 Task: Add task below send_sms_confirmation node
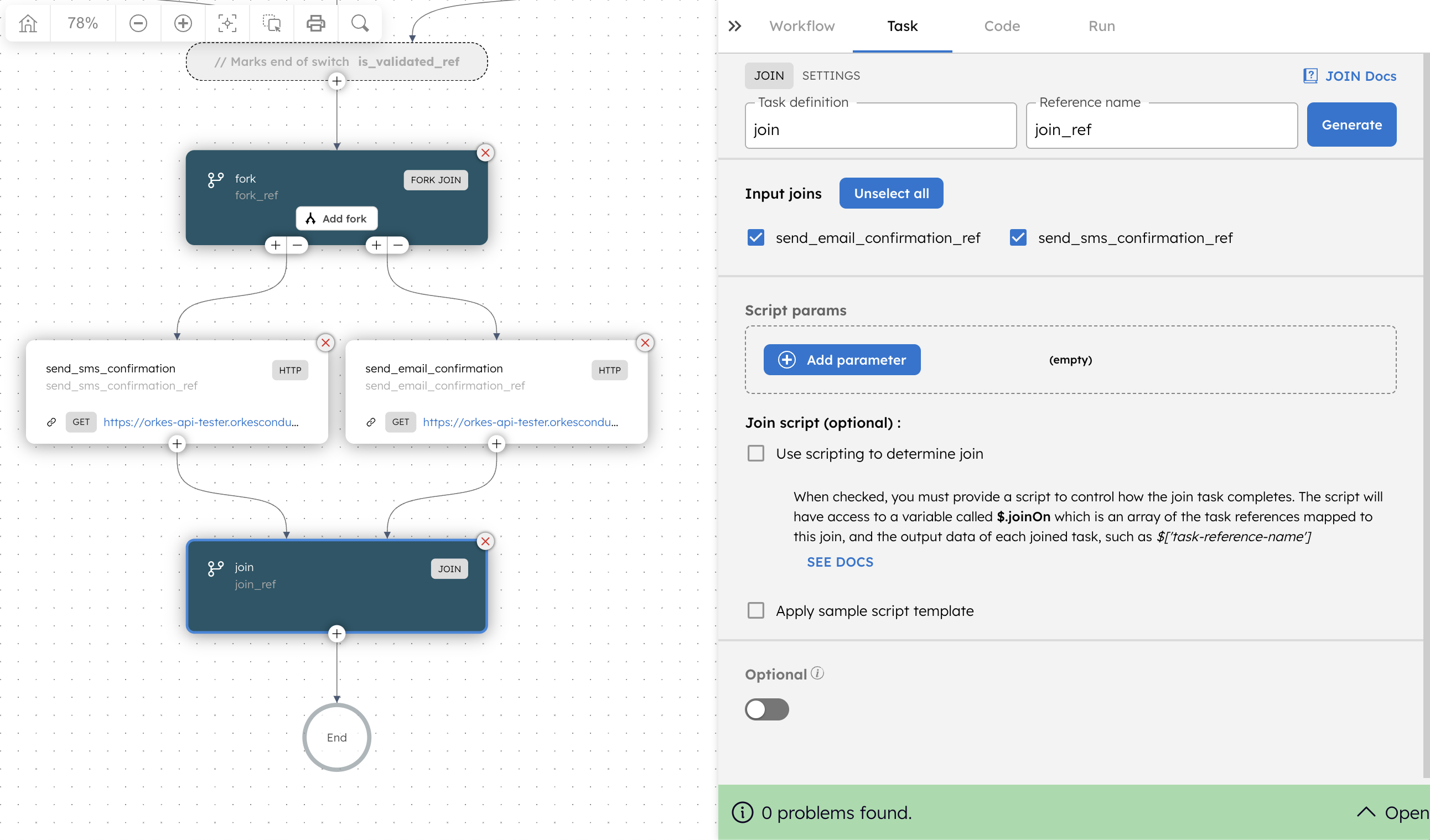click(x=177, y=444)
